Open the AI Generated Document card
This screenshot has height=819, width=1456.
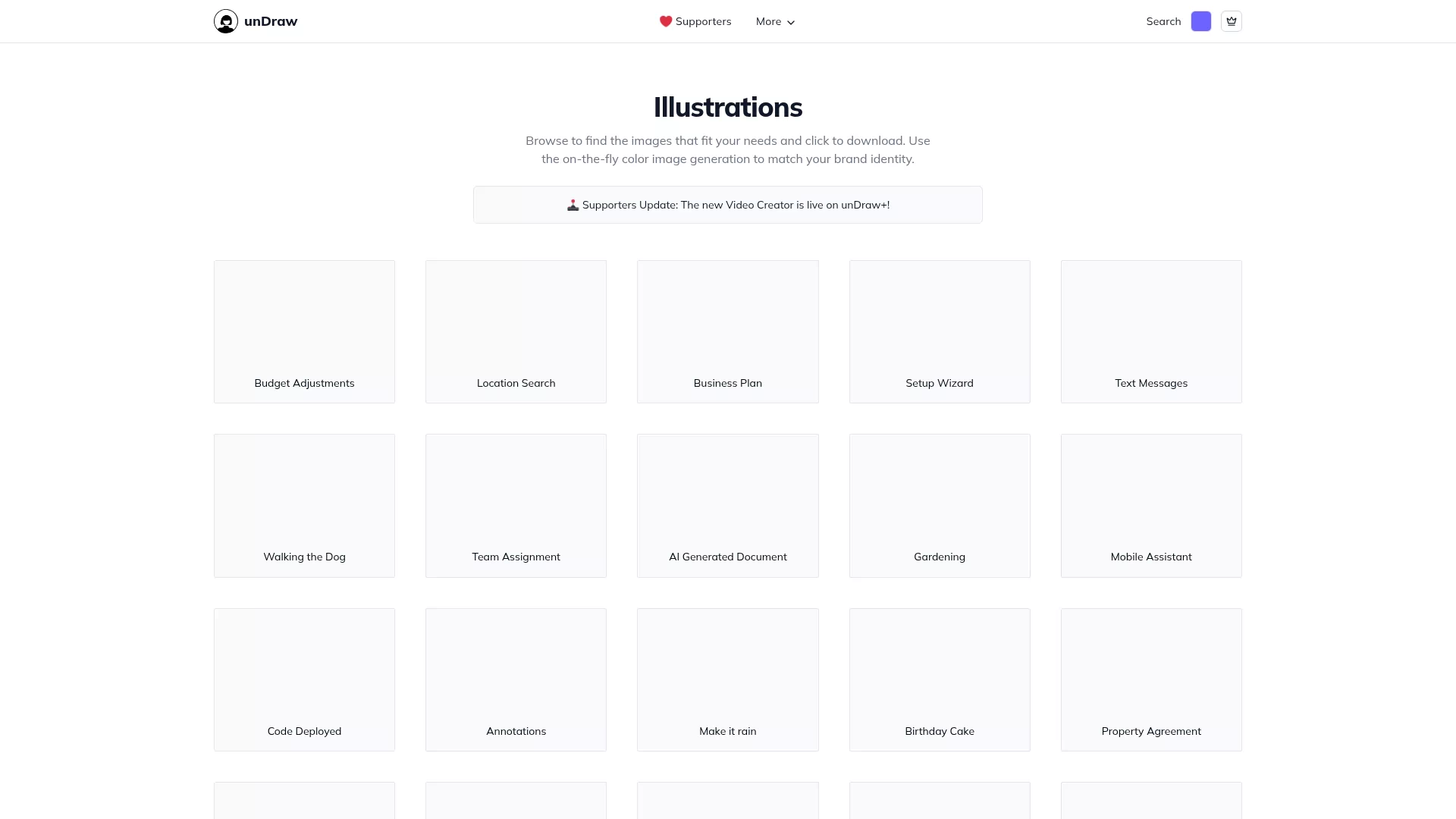click(x=728, y=506)
